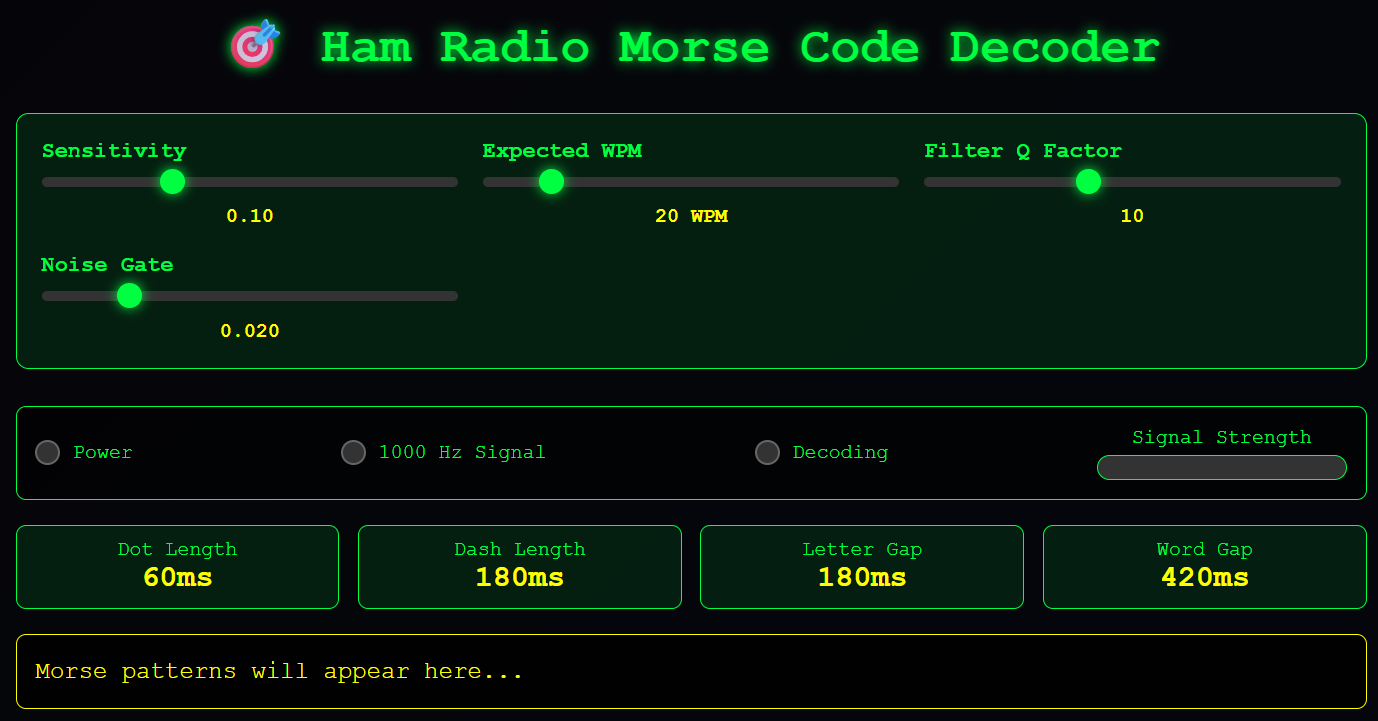Click the Power indicator light
Screen dimensions: 1378x721
47,453
